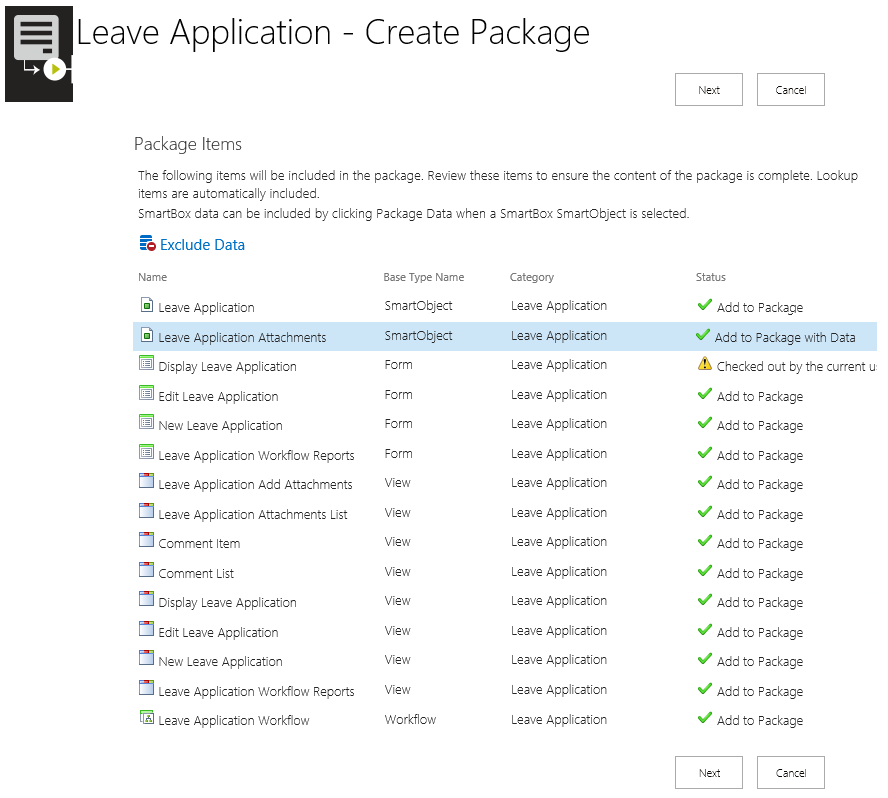Select the Edit Leave Application form row
The width and height of the screenshot is (888, 798).
point(218,396)
